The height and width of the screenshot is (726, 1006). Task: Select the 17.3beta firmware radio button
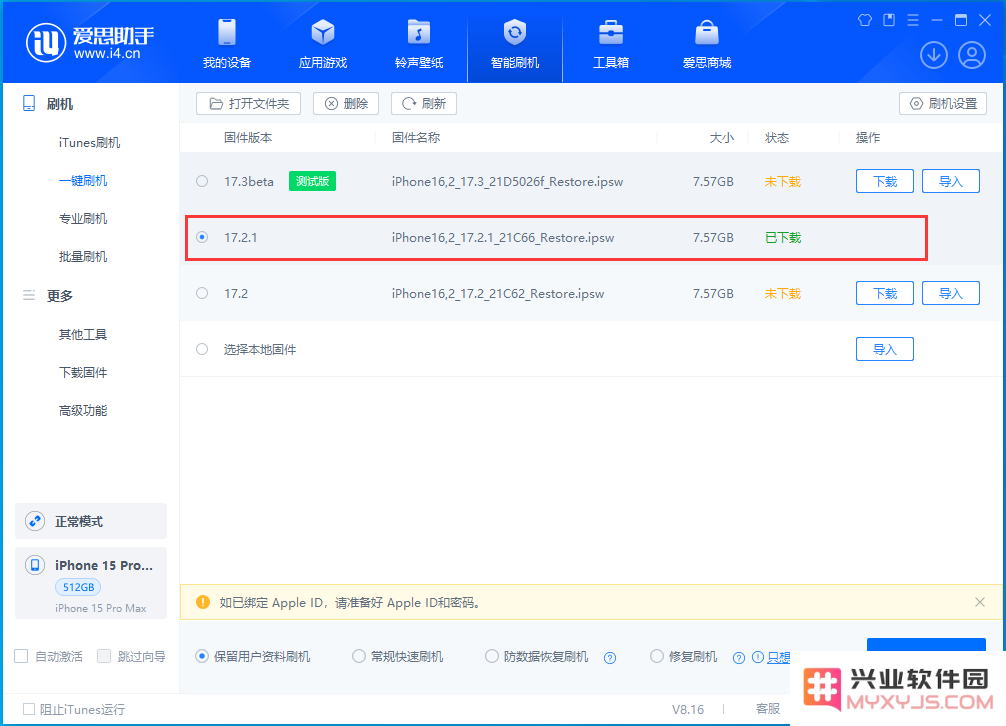(x=202, y=182)
